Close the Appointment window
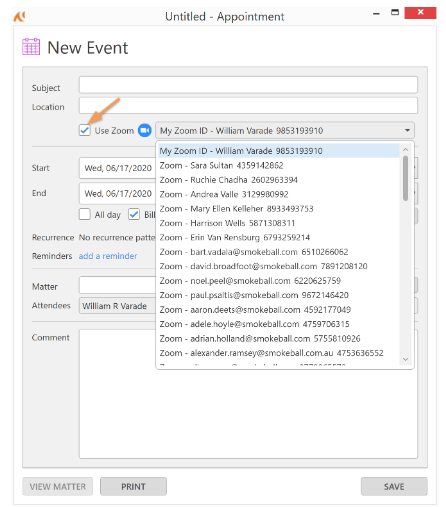The image size is (446, 507). 420,13
